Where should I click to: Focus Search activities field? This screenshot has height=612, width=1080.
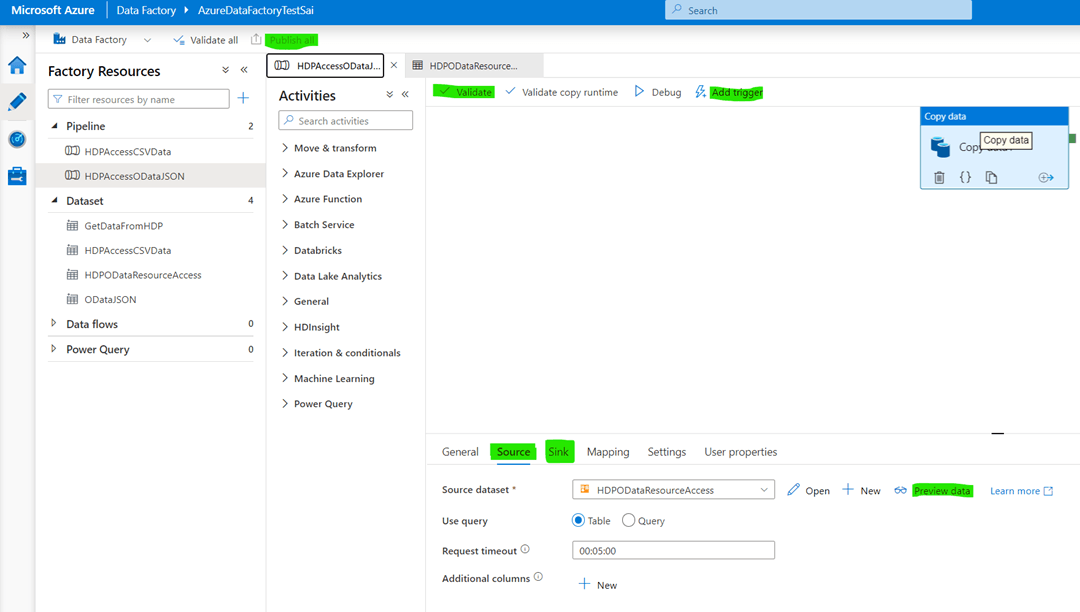point(346,120)
